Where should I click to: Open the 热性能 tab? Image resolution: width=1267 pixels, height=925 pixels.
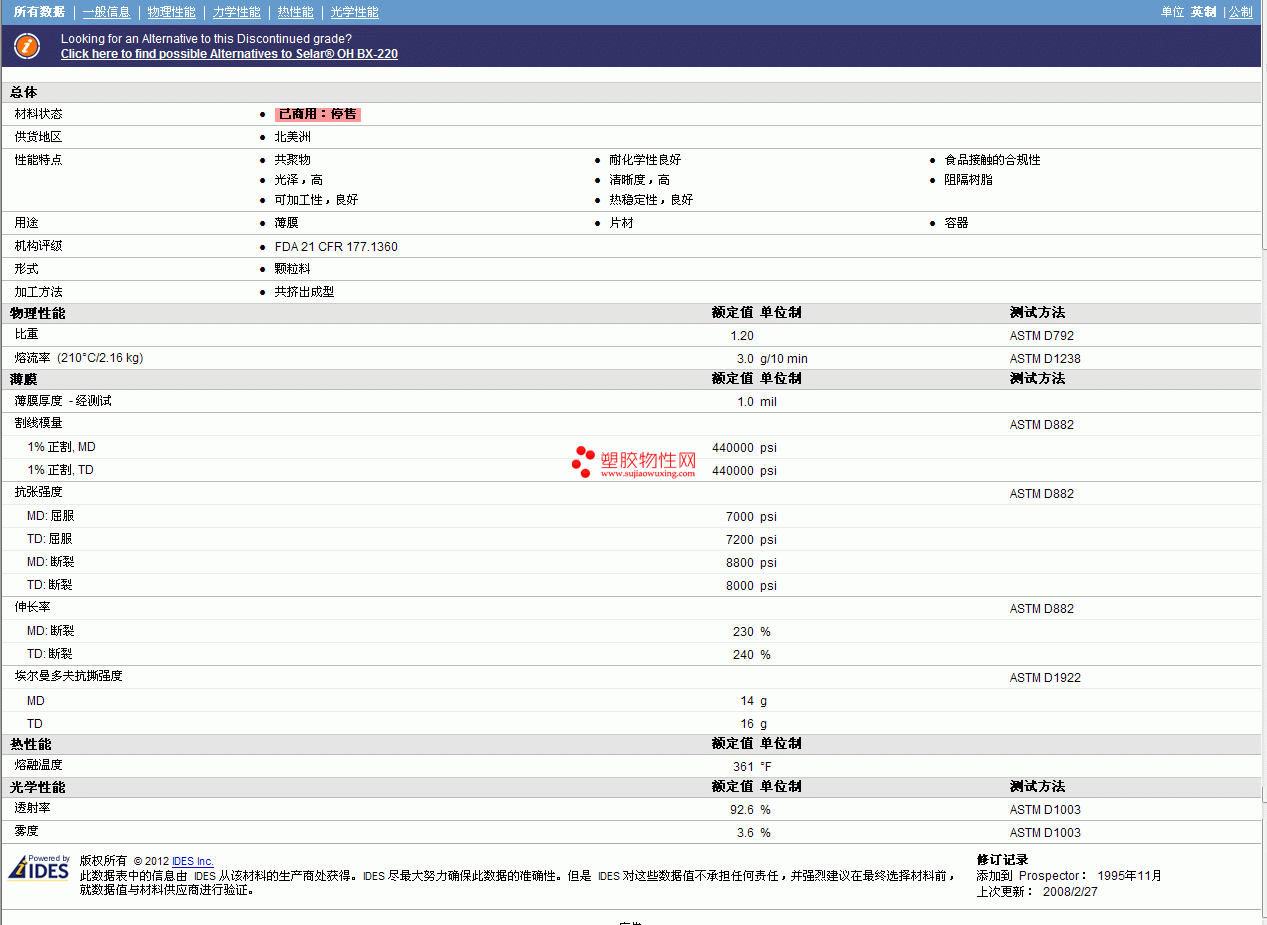(x=296, y=12)
